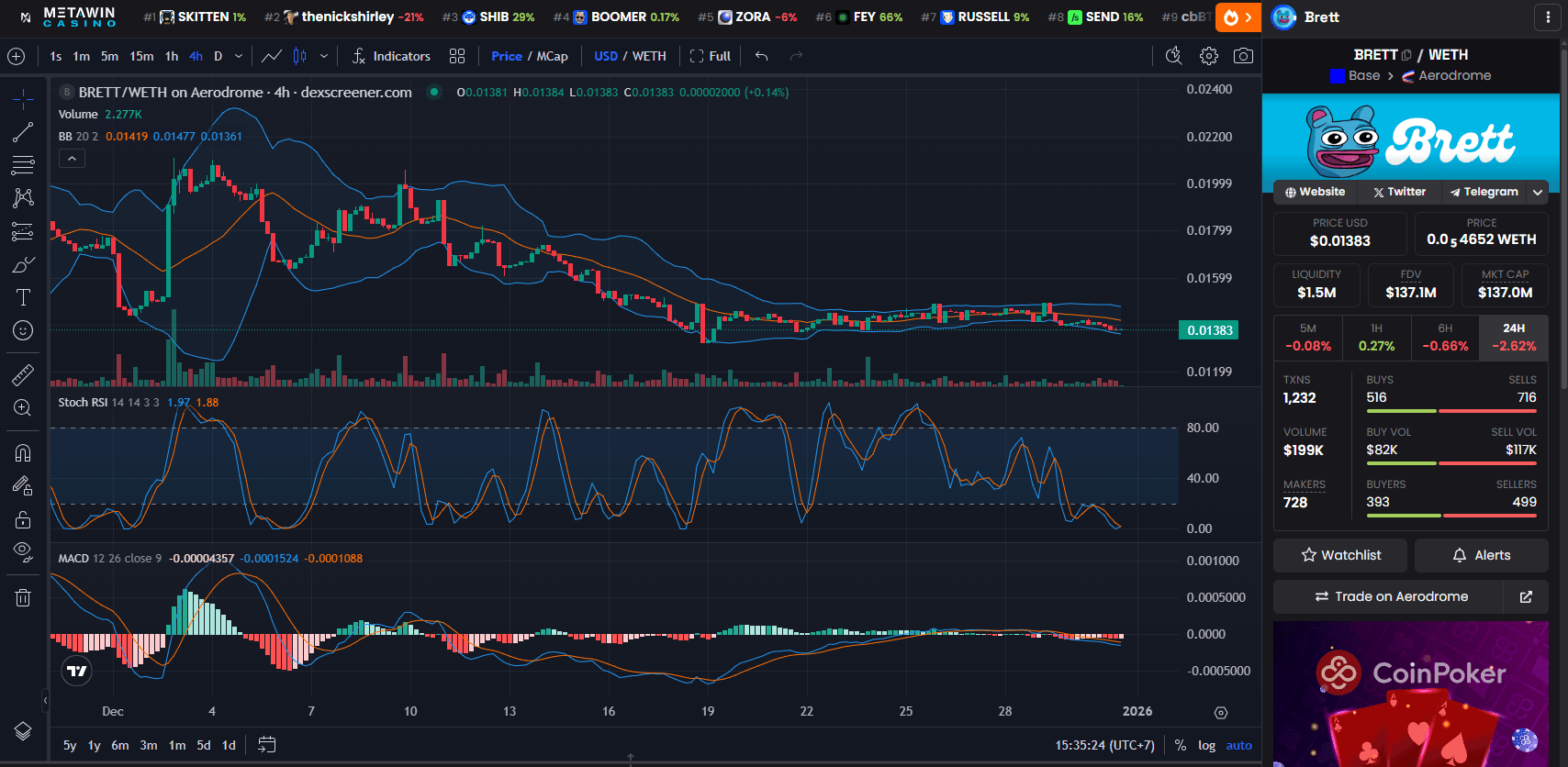Expand more social links chevron
The width and height of the screenshot is (1568, 767).
tap(1538, 193)
